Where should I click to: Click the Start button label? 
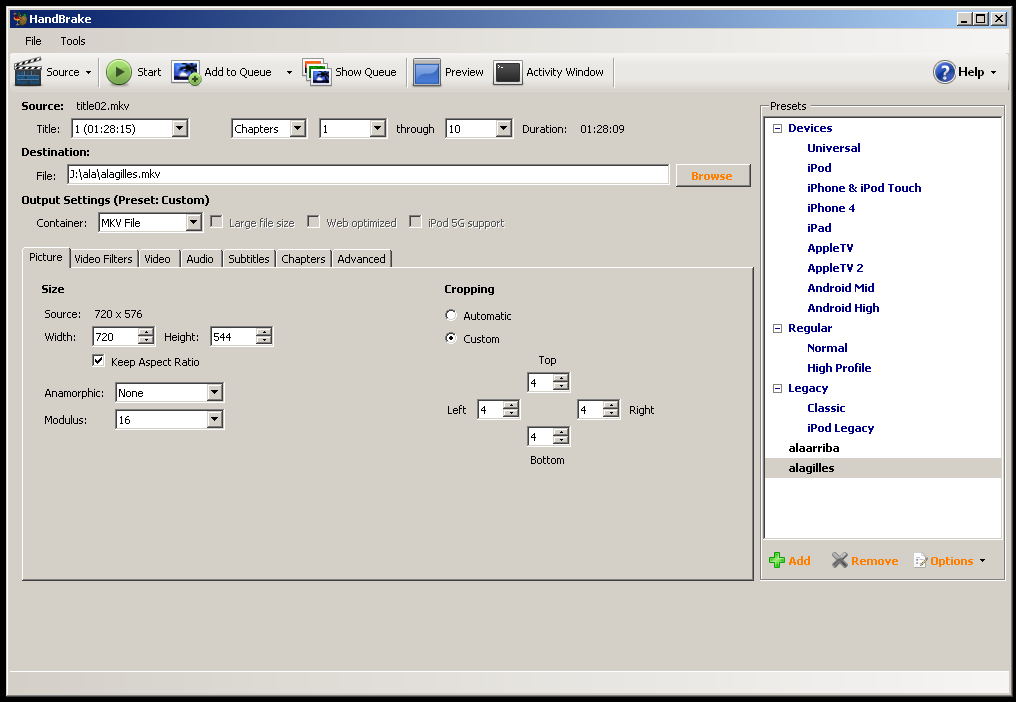[x=149, y=72]
